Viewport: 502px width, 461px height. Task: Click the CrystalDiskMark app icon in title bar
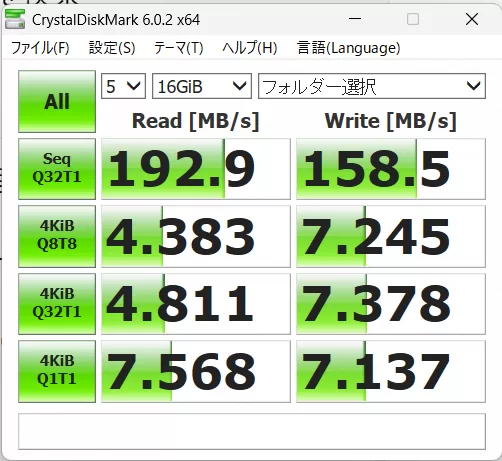point(15,19)
